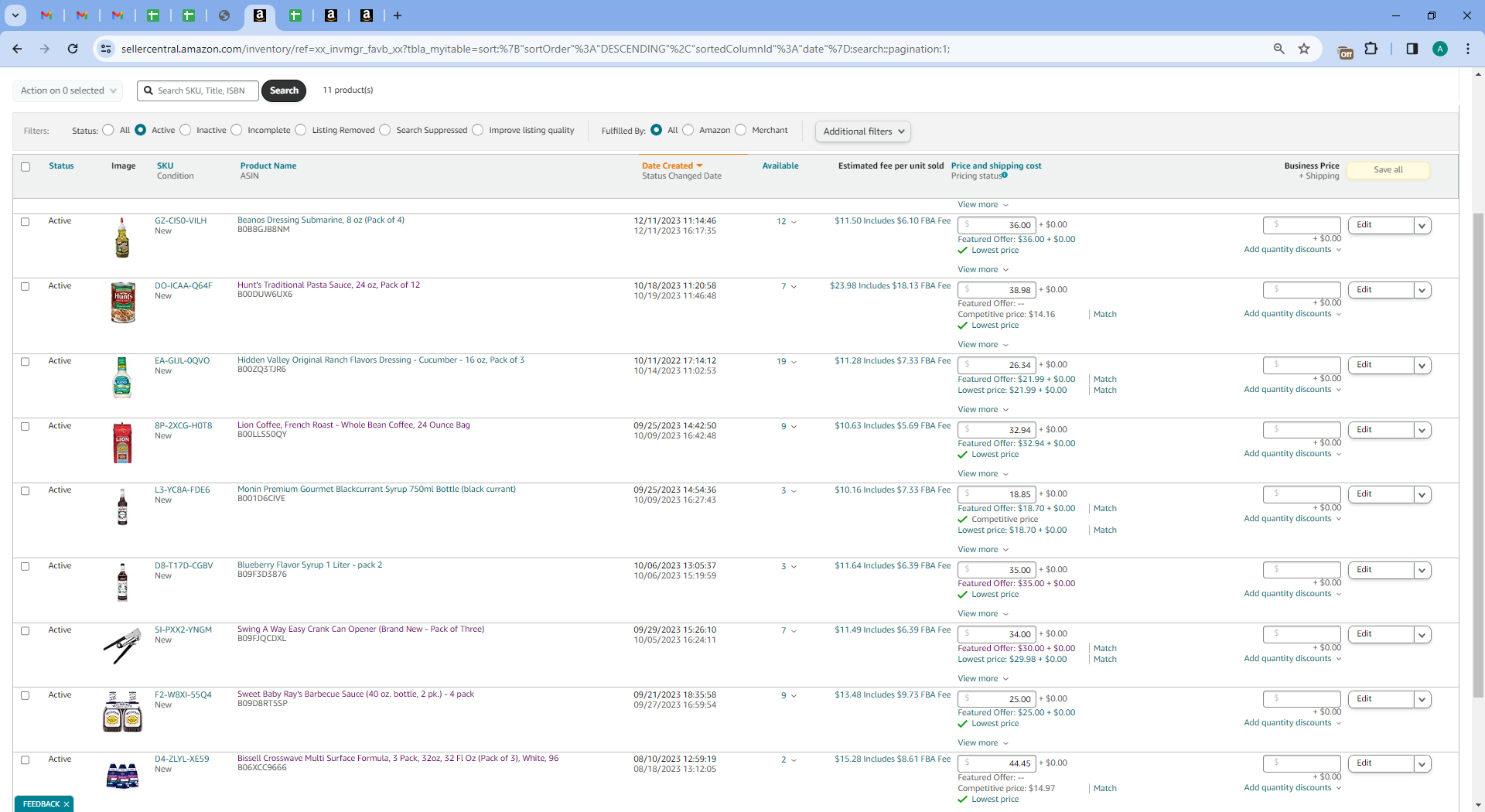Image resolution: width=1485 pixels, height=812 pixels.
Task: Switch to the second Gmail tab
Action: coord(82,15)
